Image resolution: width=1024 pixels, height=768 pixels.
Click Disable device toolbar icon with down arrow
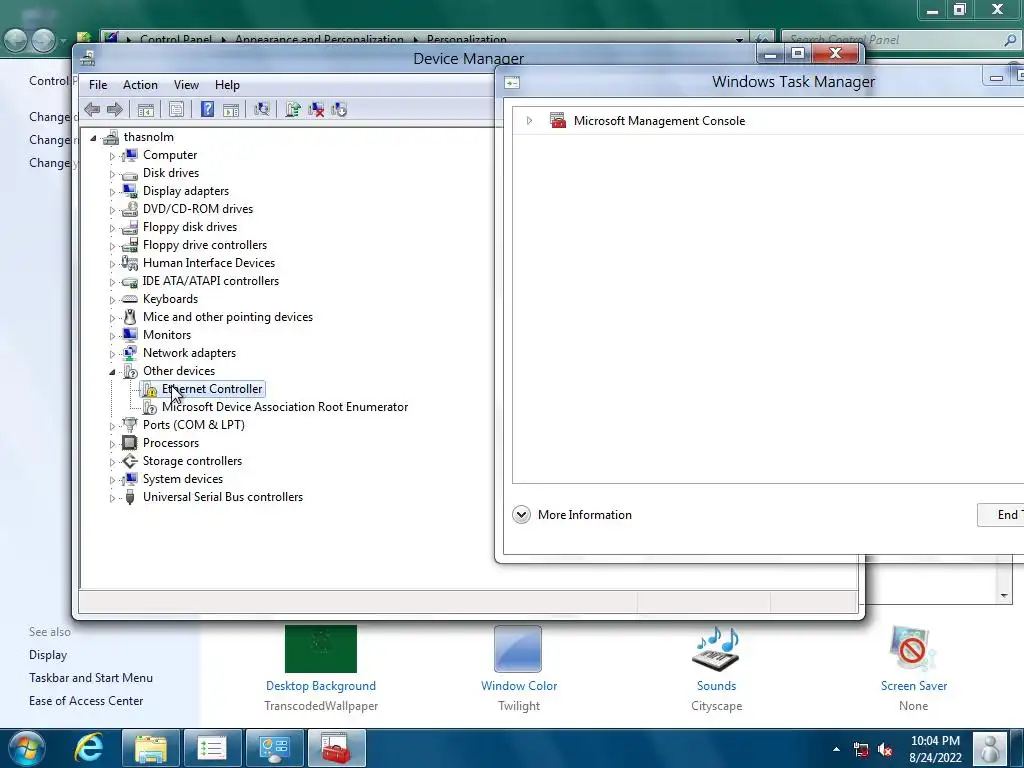pos(339,110)
